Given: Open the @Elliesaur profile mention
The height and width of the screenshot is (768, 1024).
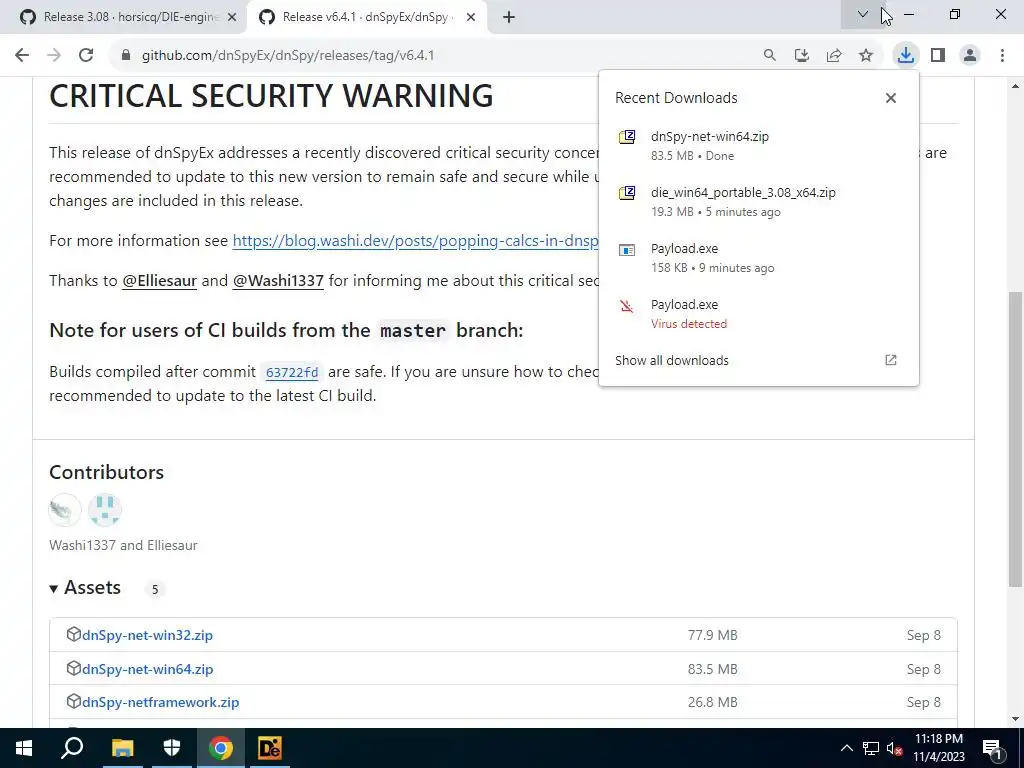Looking at the screenshot, I should [159, 281].
